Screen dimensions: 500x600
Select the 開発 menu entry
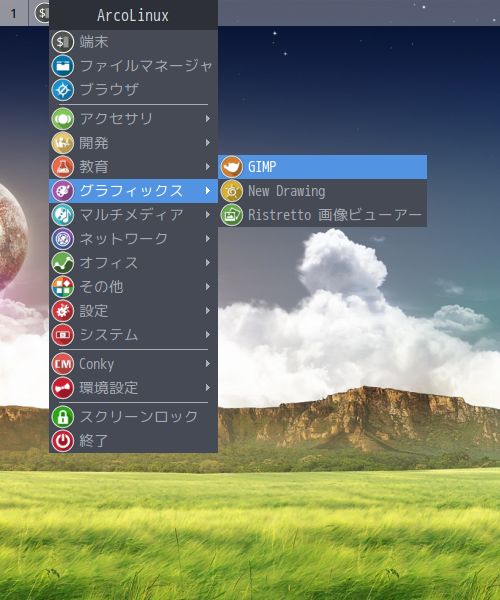[x=134, y=143]
